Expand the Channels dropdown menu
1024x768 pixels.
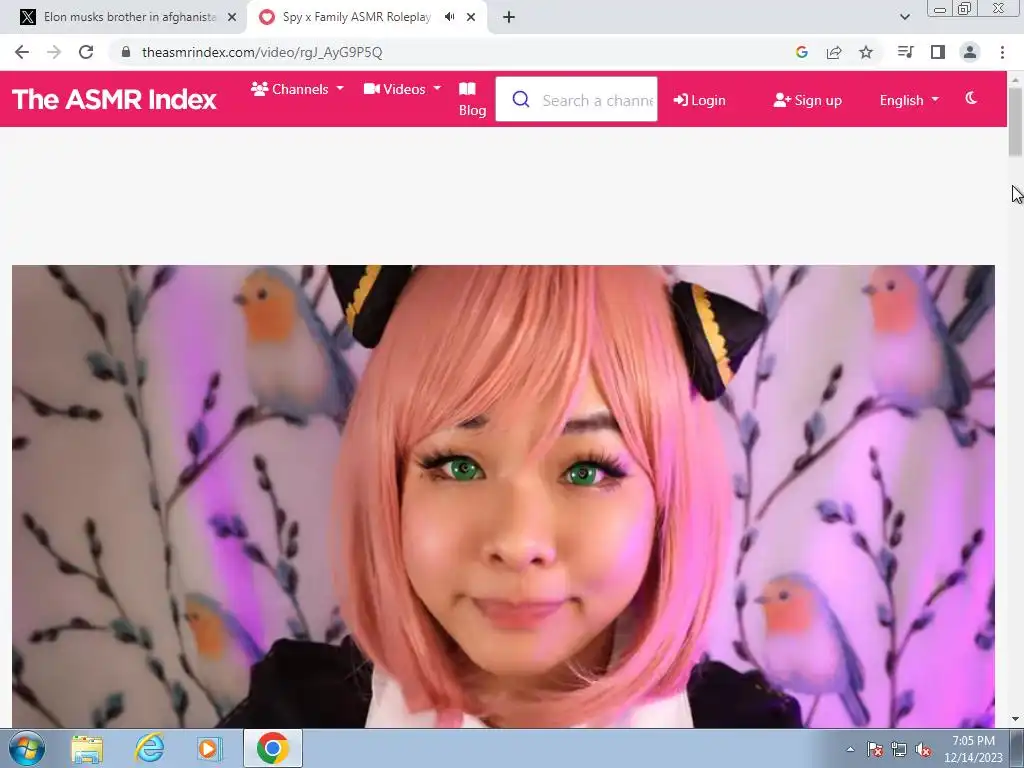click(x=298, y=89)
